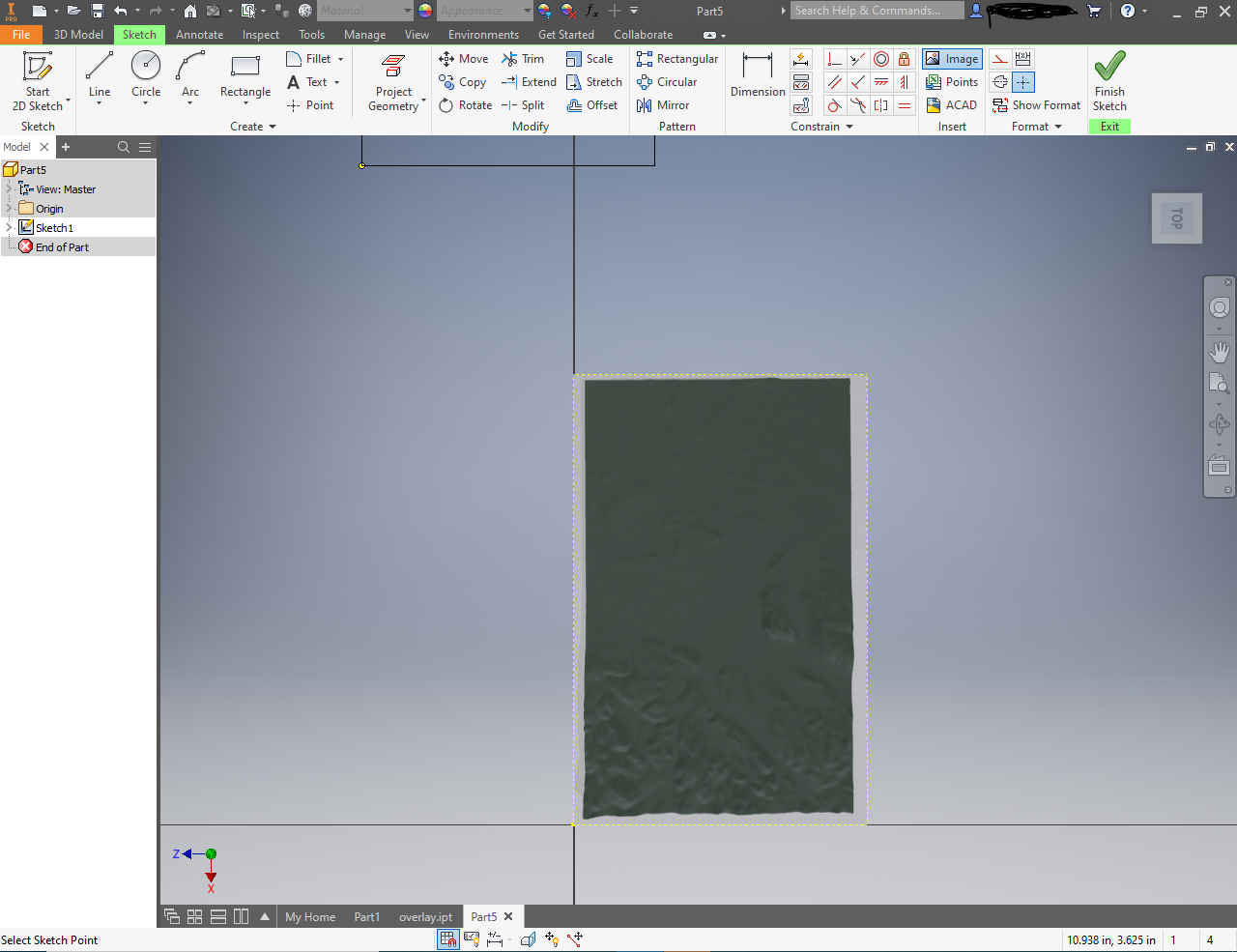Click the Insert ACAD button

point(952,105)
